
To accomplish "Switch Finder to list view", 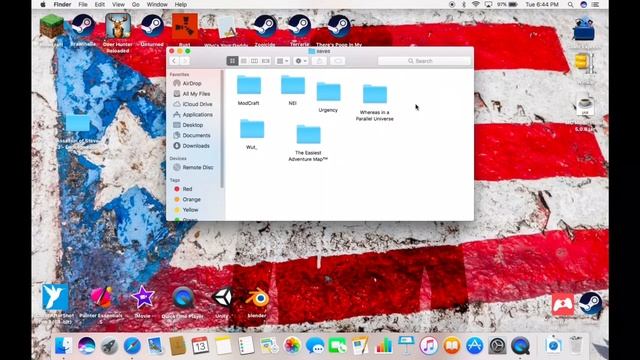I will [x=244, y=61].
